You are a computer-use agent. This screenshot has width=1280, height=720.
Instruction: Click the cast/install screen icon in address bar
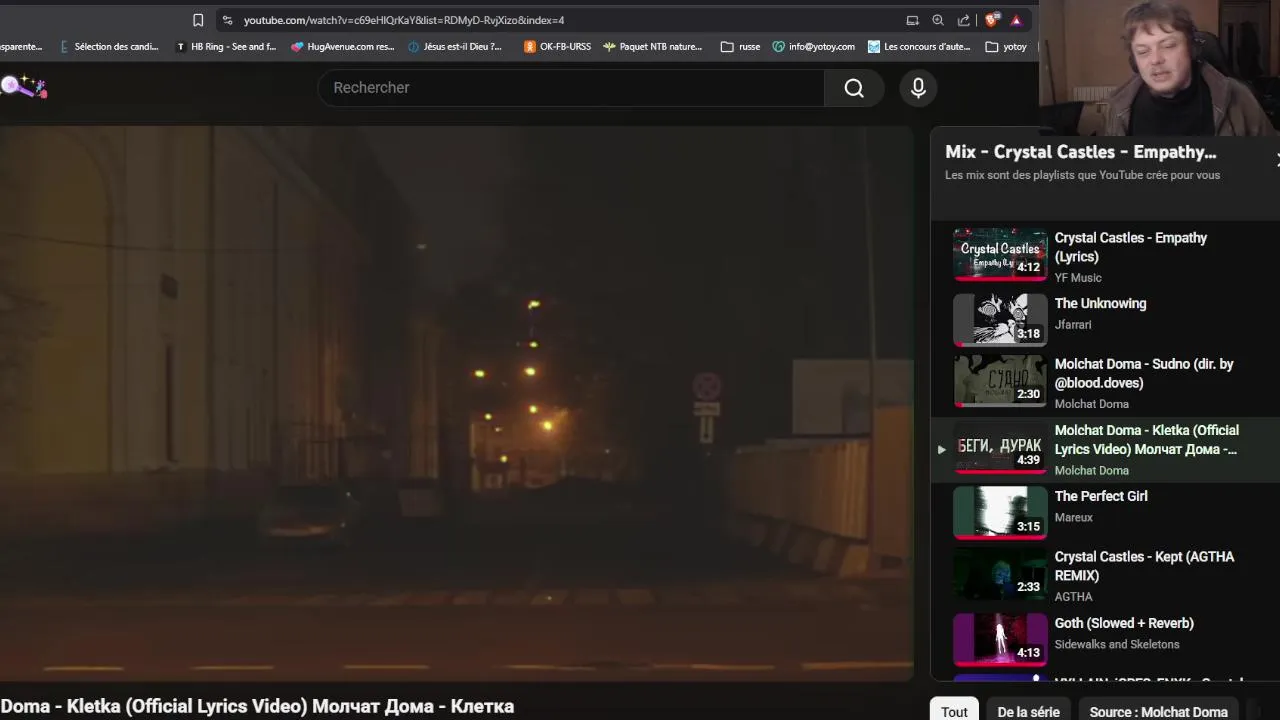coord(912,20)
